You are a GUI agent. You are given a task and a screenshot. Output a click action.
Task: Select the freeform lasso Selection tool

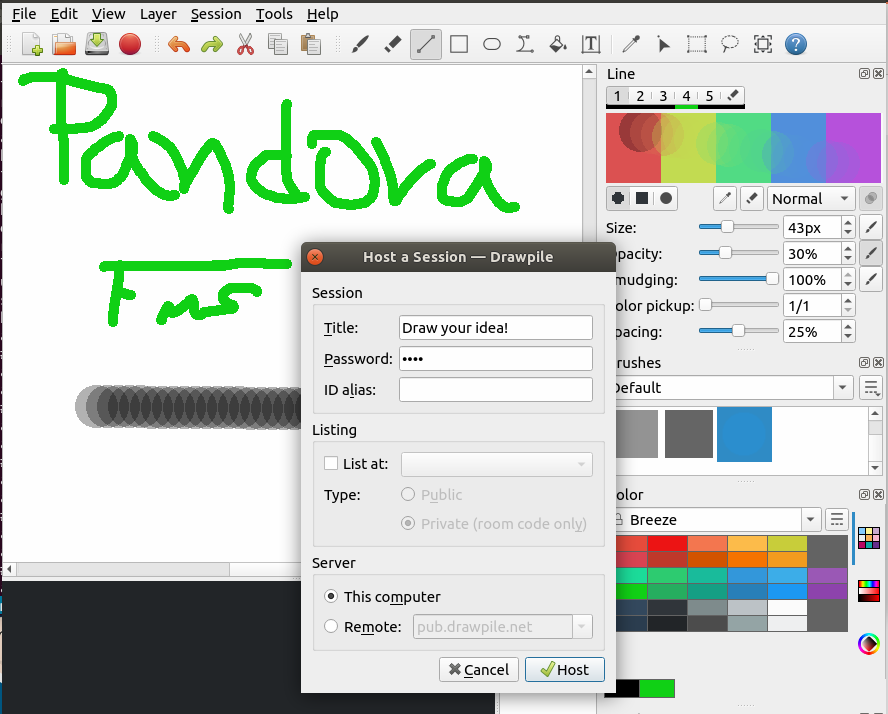tap(729, 44)
